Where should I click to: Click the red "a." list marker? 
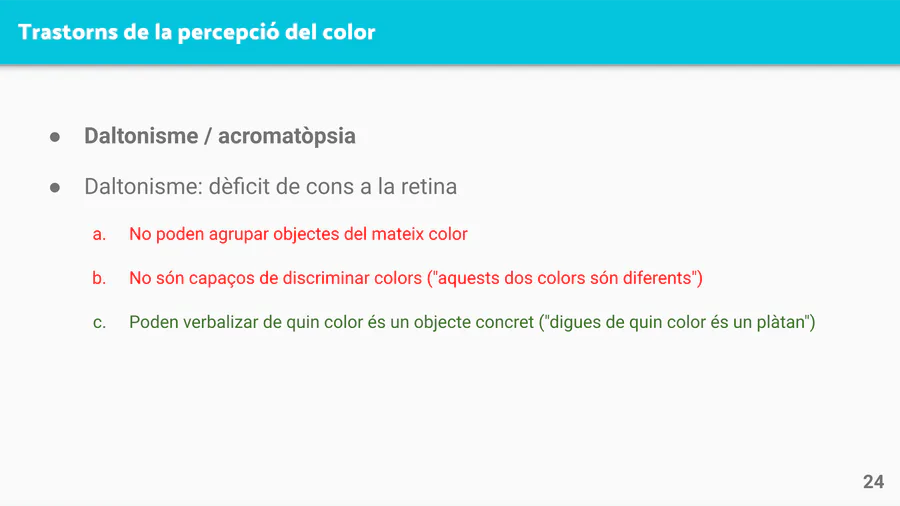[x=99, y=235]
